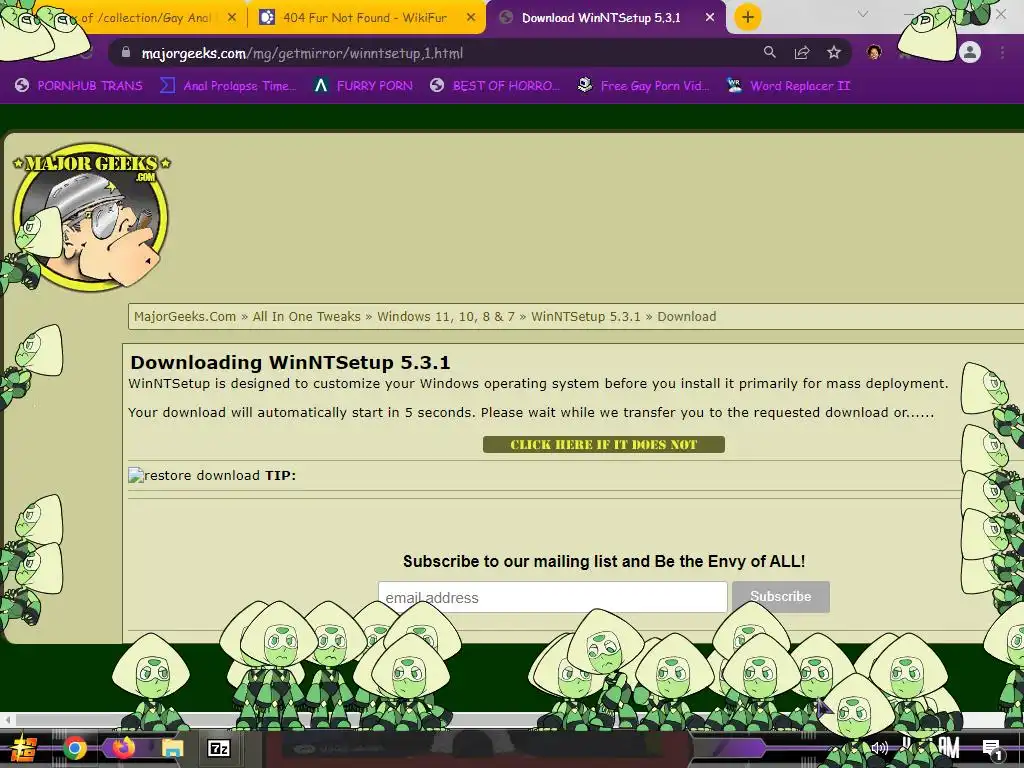Open the WinNTSetup 5.3.1 breadcrumb link
1024x768 pixels.
click(586, 317)
